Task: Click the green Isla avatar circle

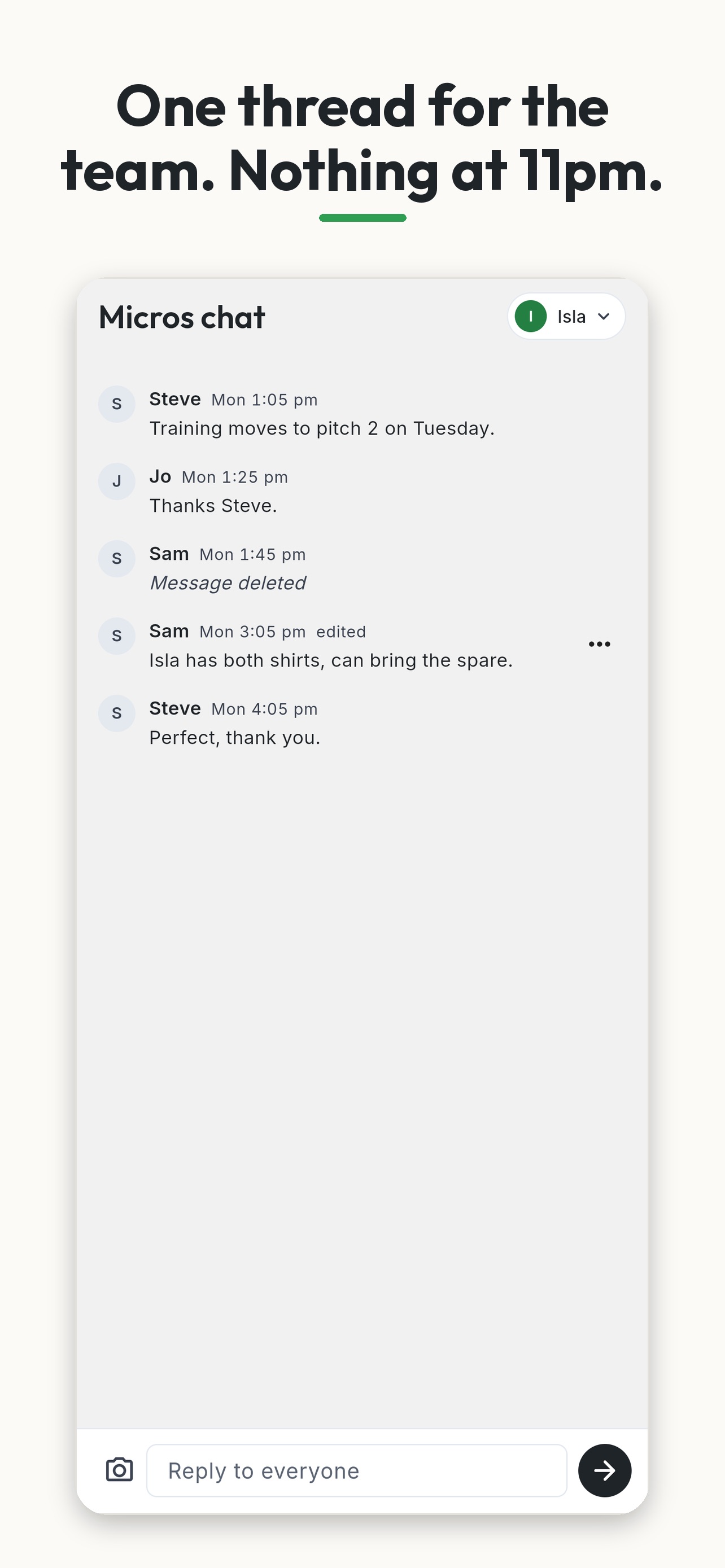Action: point(531,317)
